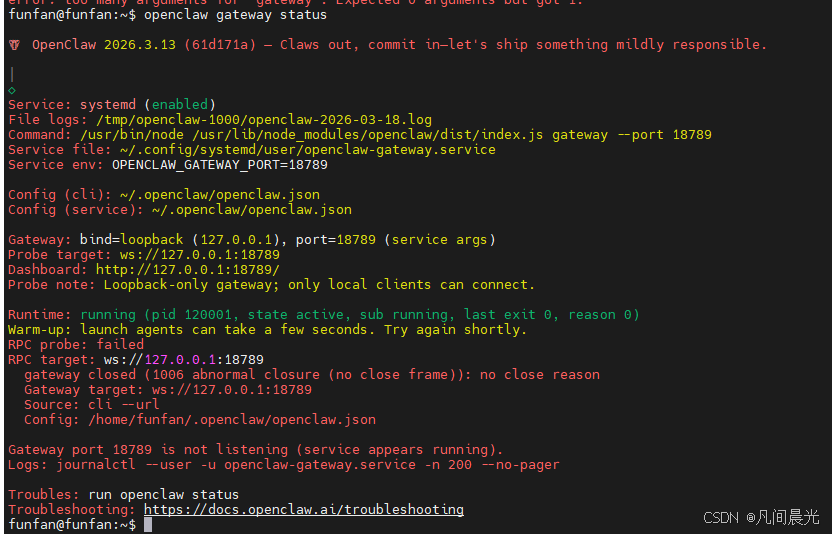The width and height of the screenshot is (832, 534).
Task: Click the RPC target ws://127.0.0.1:18789 line
Action: [136, 360]
